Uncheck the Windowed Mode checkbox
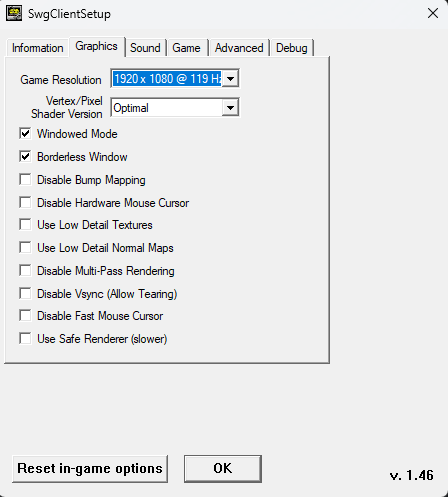Image resolution: width=448 pixels, height=497 pixels. (25, 134)
